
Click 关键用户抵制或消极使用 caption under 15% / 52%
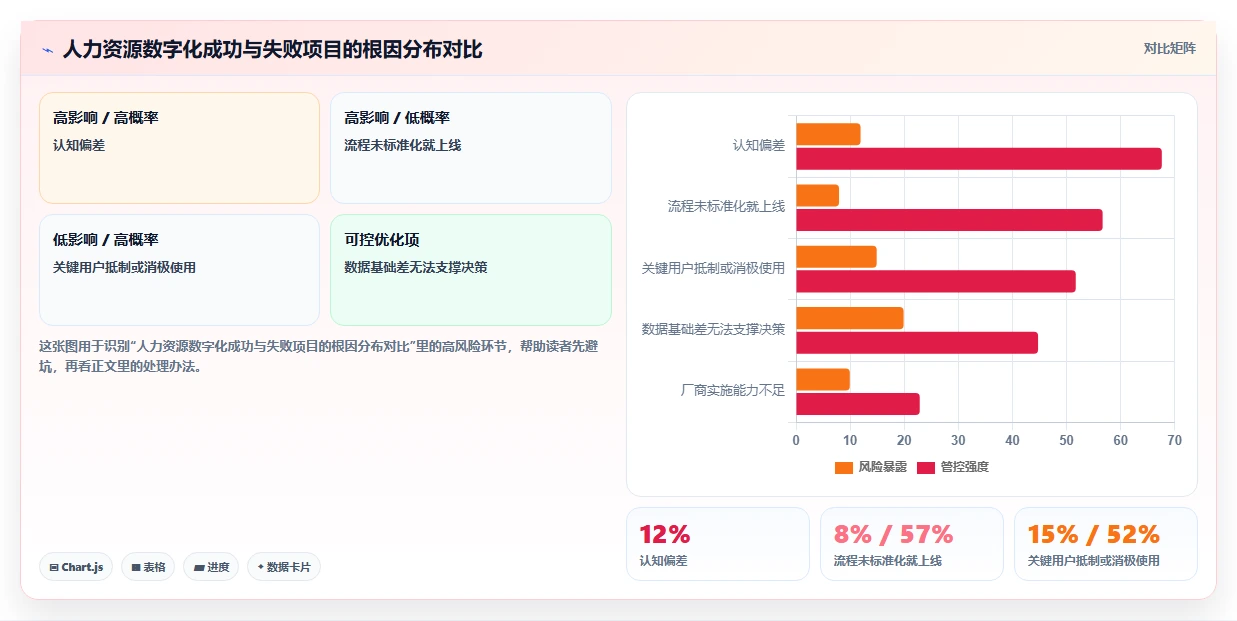click(x=1094, y=561)
